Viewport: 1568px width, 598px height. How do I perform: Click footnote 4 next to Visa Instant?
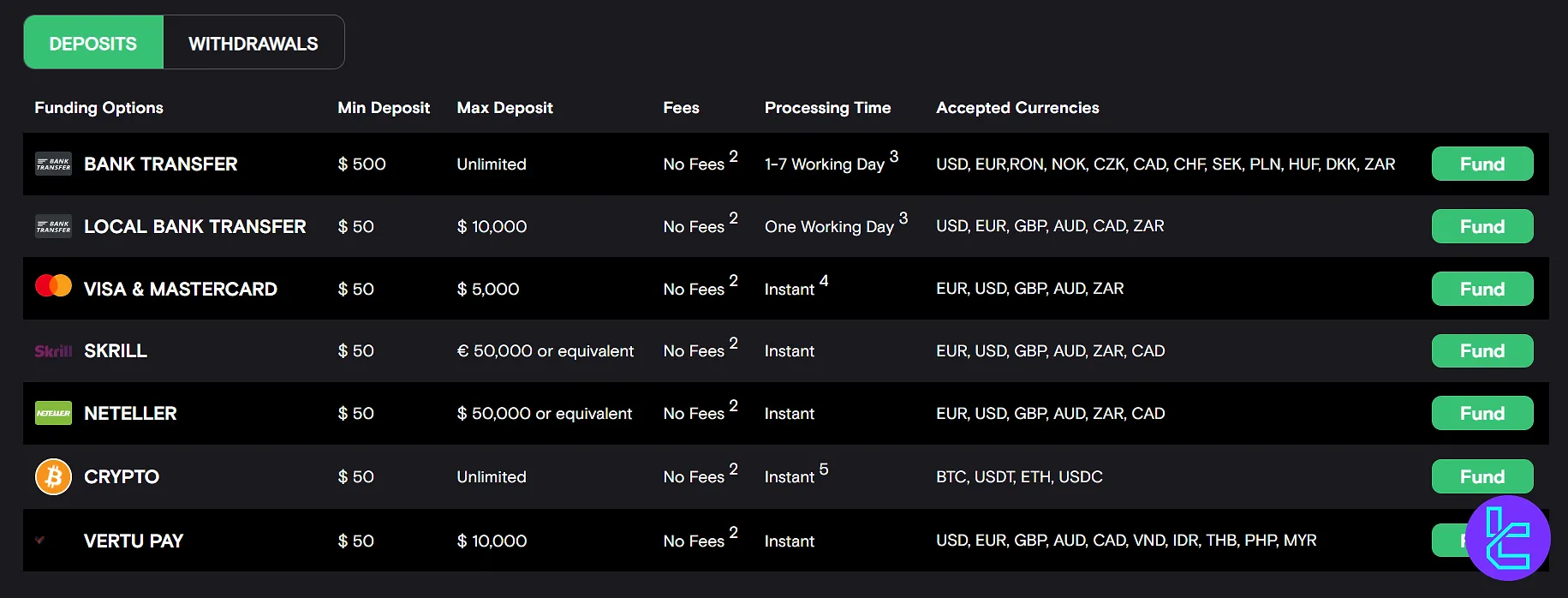point(824,280)
